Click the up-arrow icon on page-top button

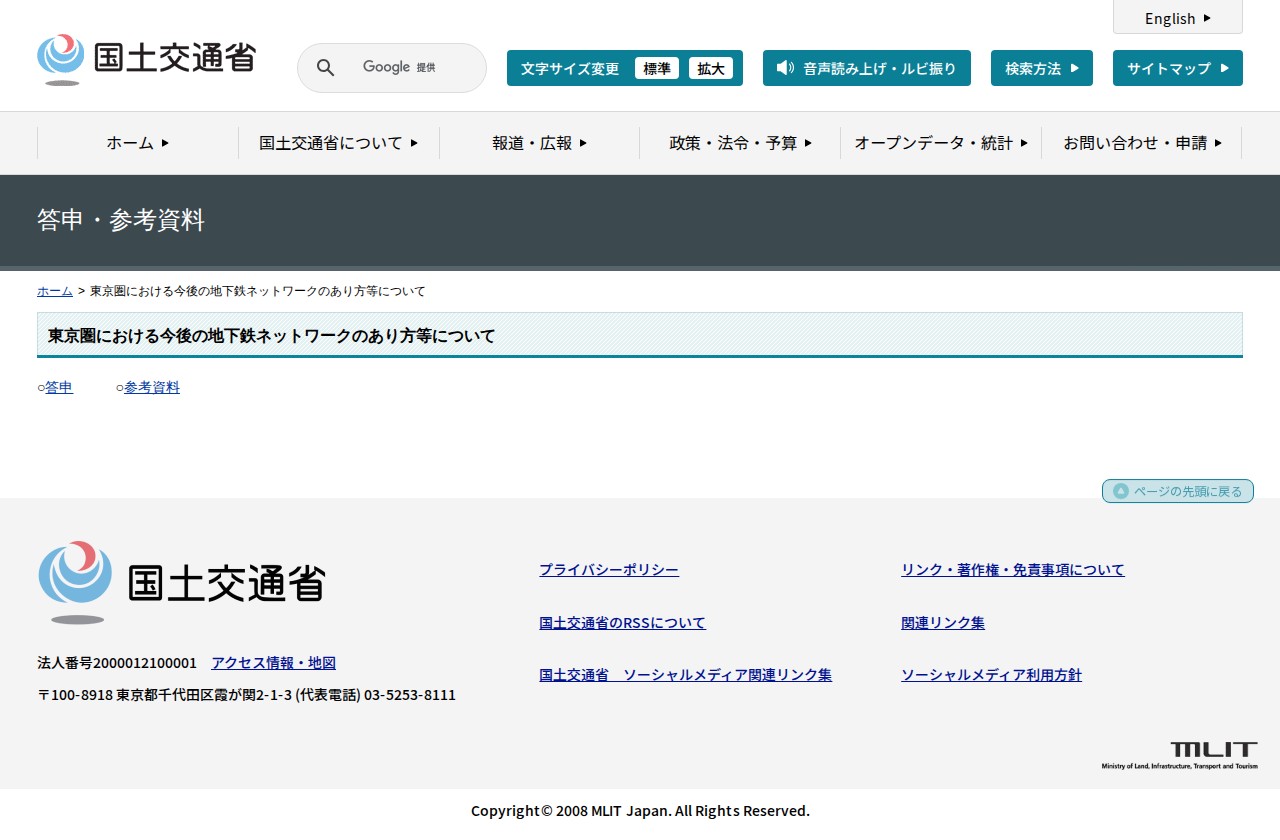click(1121, 491)
